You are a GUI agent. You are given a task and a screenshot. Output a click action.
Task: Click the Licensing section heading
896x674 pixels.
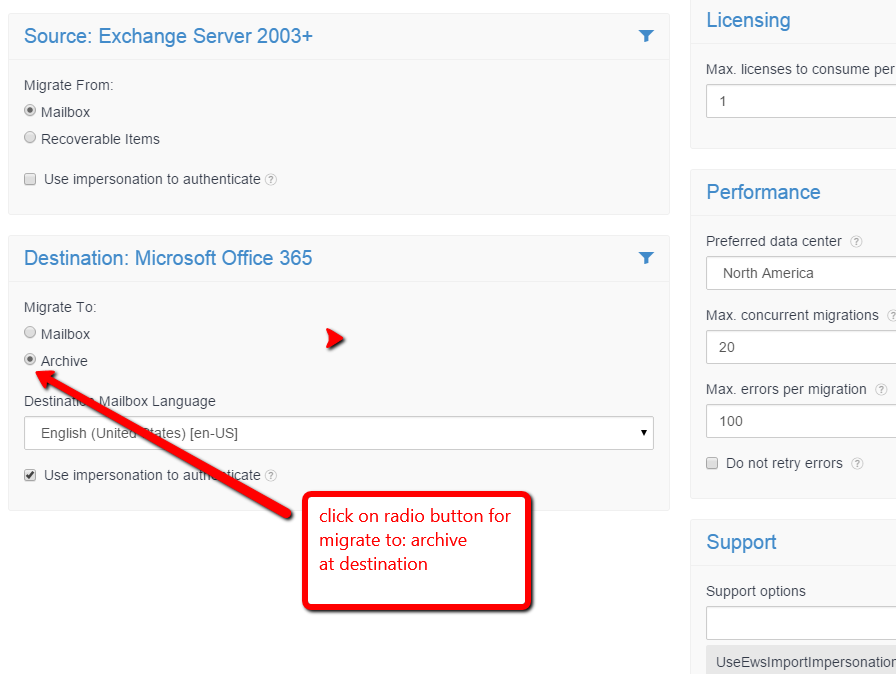tap(749, 20)
